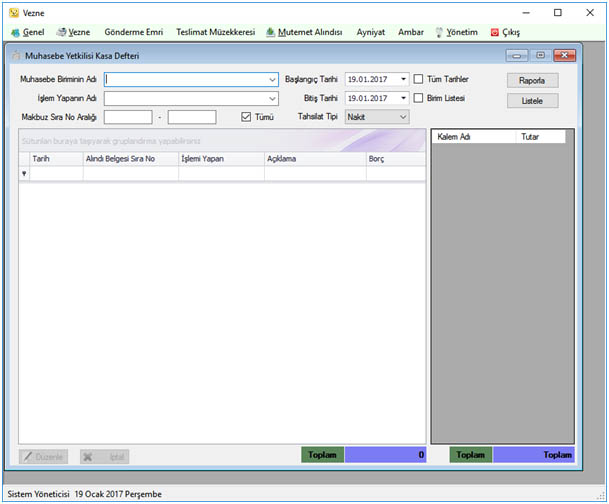Uncheck the Tümü checkbox
The height and width of the screenshot is (504, 609).
[x=246, y=117]
